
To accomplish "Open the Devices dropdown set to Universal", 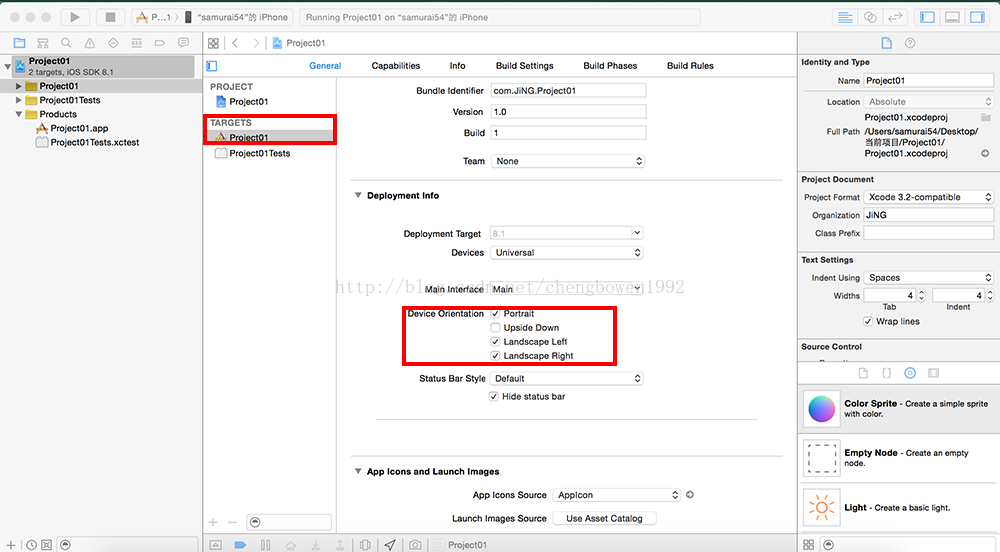I will [x=566, y=252].
